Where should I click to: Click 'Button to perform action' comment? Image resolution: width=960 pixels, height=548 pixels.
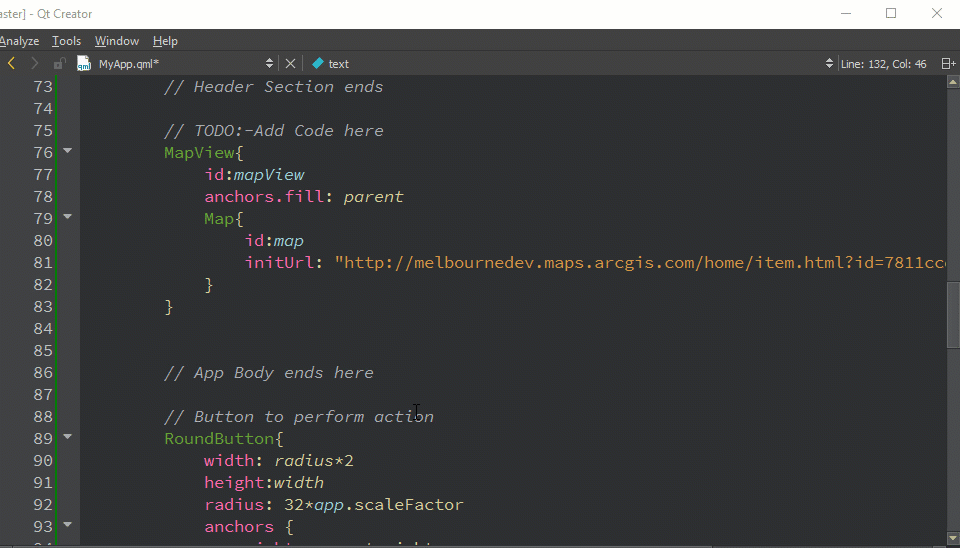pyautogui.click(x=299, y=417)
